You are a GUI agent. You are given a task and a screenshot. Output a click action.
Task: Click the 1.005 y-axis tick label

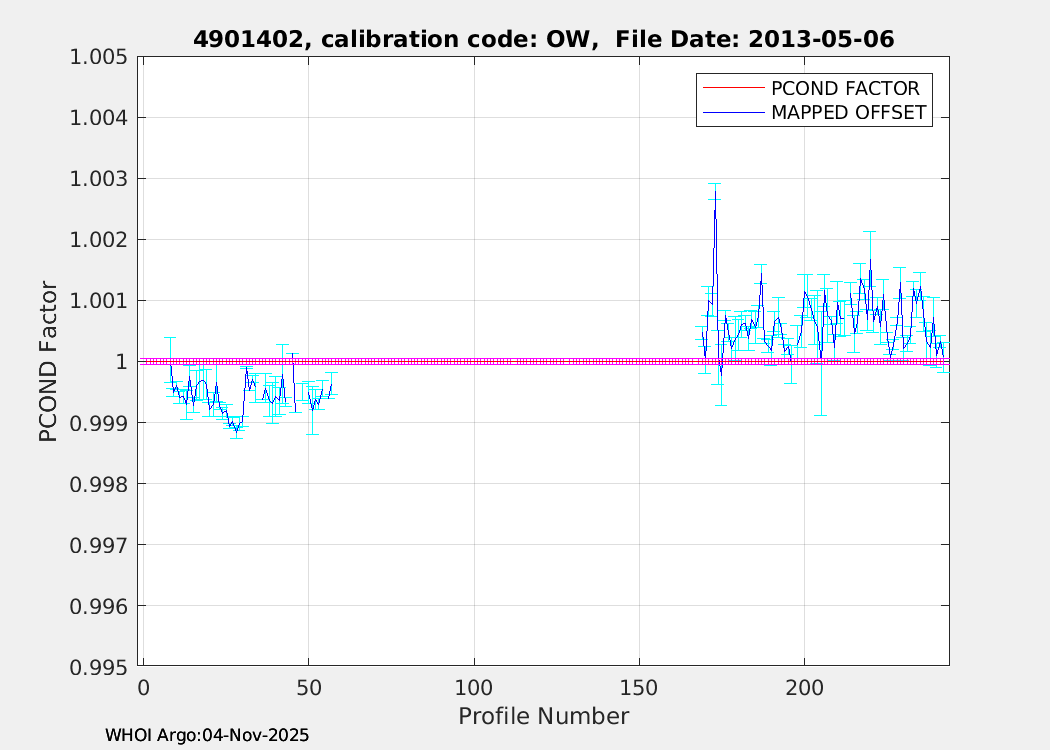[100, 56]
